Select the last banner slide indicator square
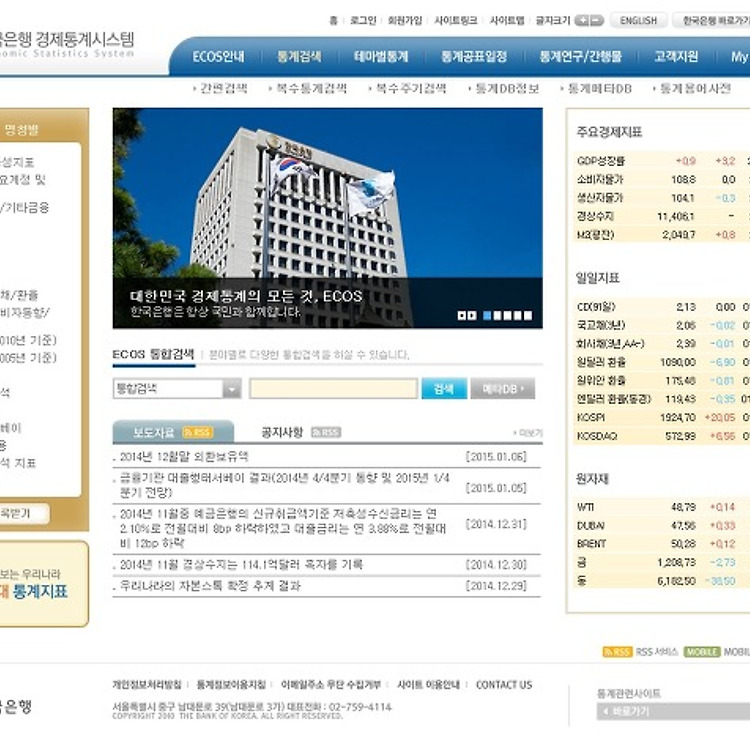Screen dimensions: 750x750 [527, 315]
